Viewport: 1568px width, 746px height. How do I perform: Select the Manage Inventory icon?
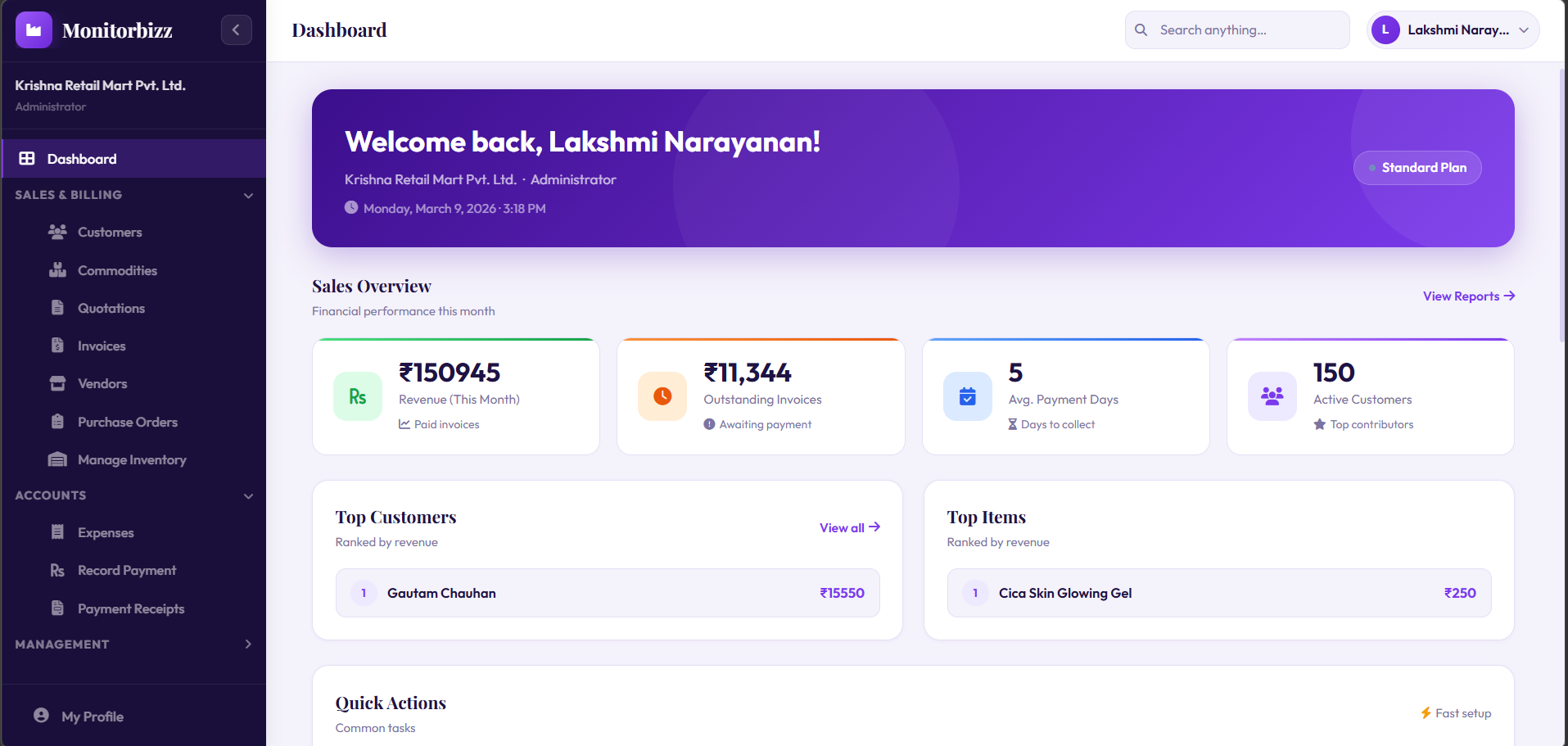tap(56, 459)
